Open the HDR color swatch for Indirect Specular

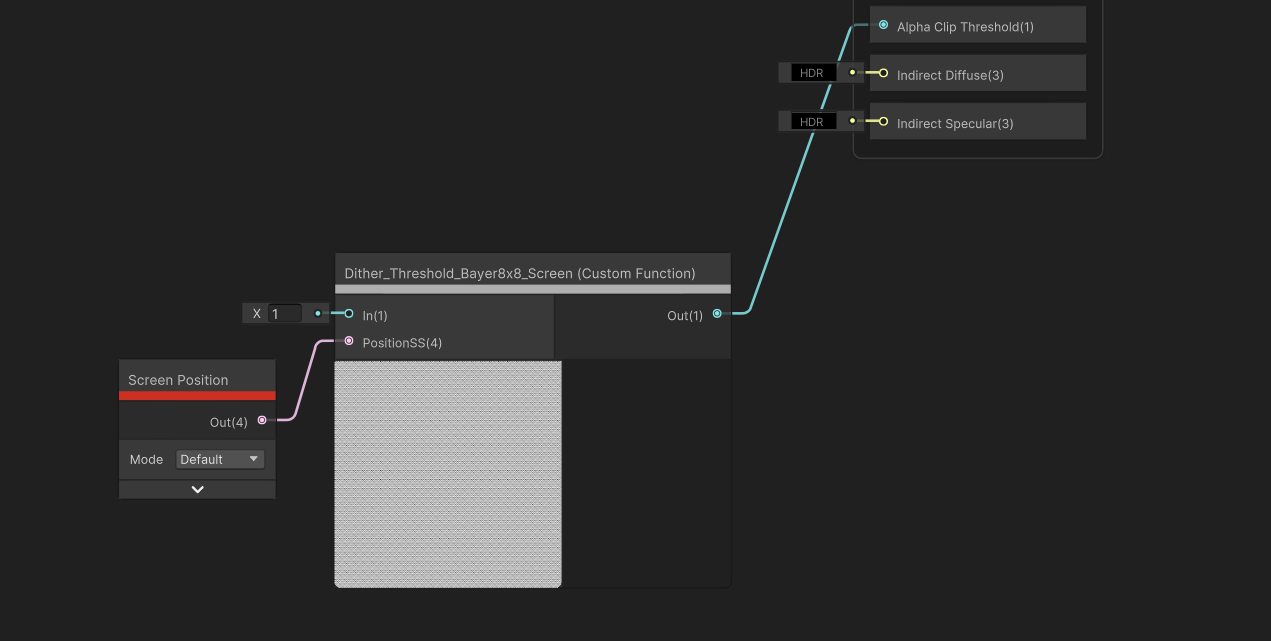click(x=812, y=121)
